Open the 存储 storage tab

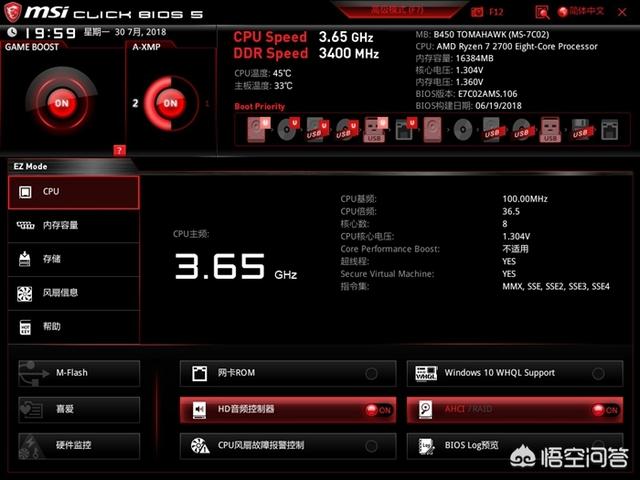73,259
